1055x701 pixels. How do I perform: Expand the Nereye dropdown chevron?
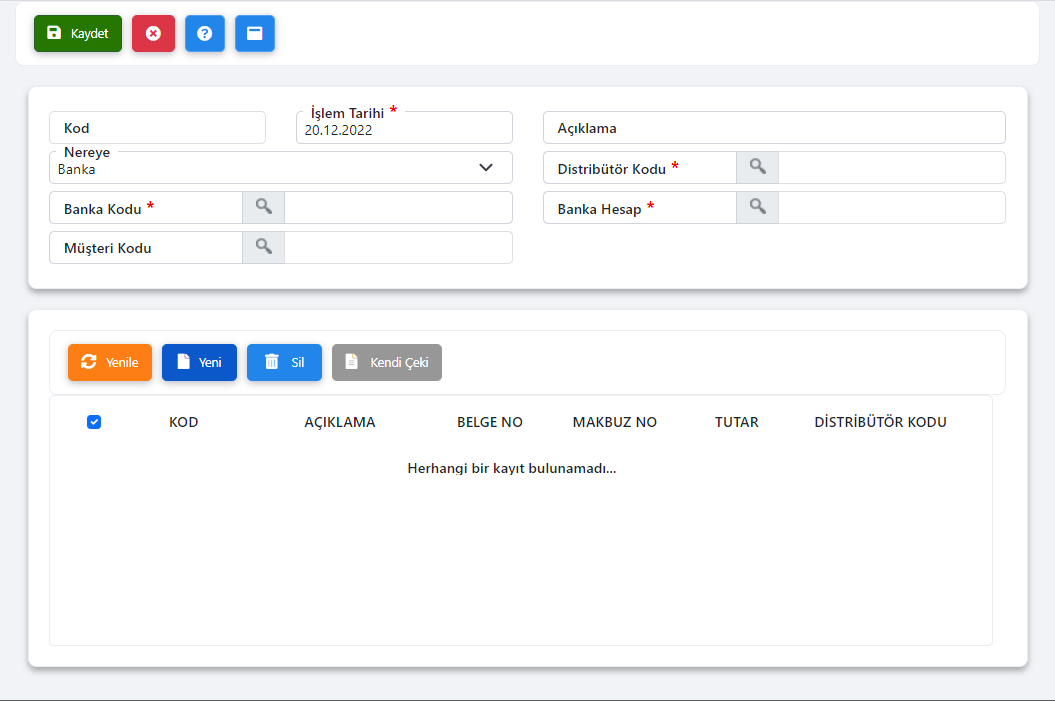[486, 167]
